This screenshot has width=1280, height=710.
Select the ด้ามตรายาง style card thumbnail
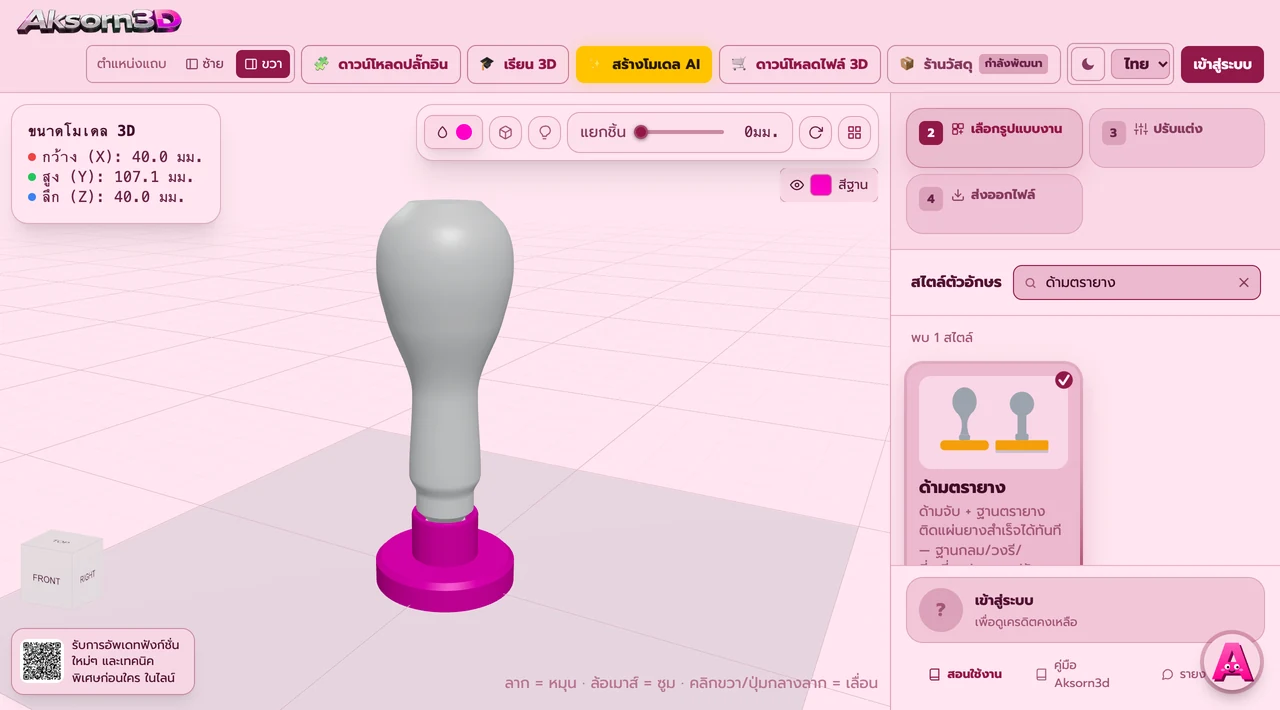click(x=993, y=422)
